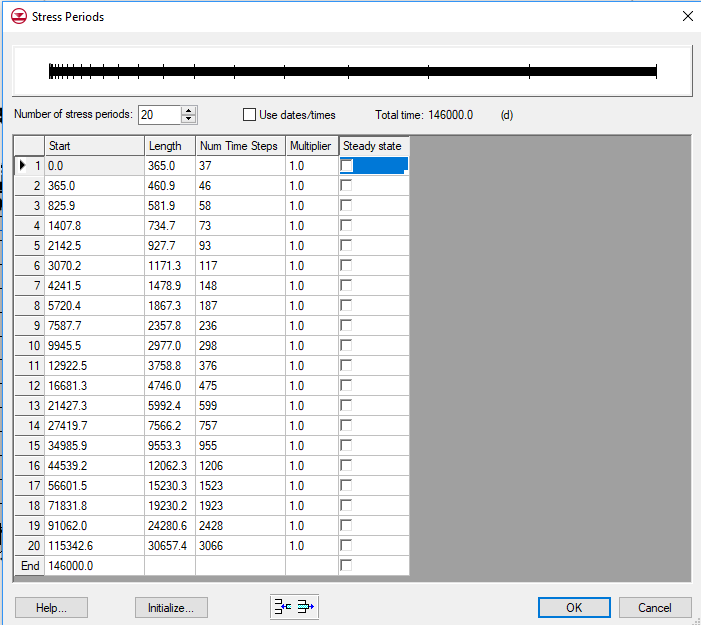The height and width of the screenshot is (625, 701).
Task: Click Length cell 460.9
Action: [170, 186]
